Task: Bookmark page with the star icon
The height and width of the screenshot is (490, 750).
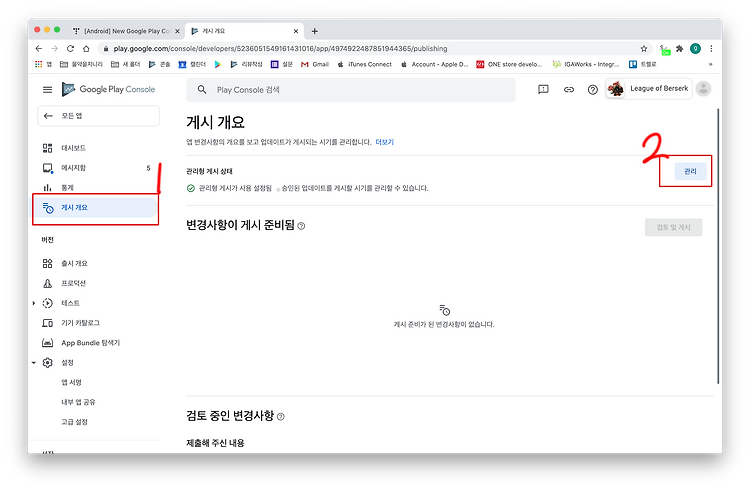Action: 644,48
